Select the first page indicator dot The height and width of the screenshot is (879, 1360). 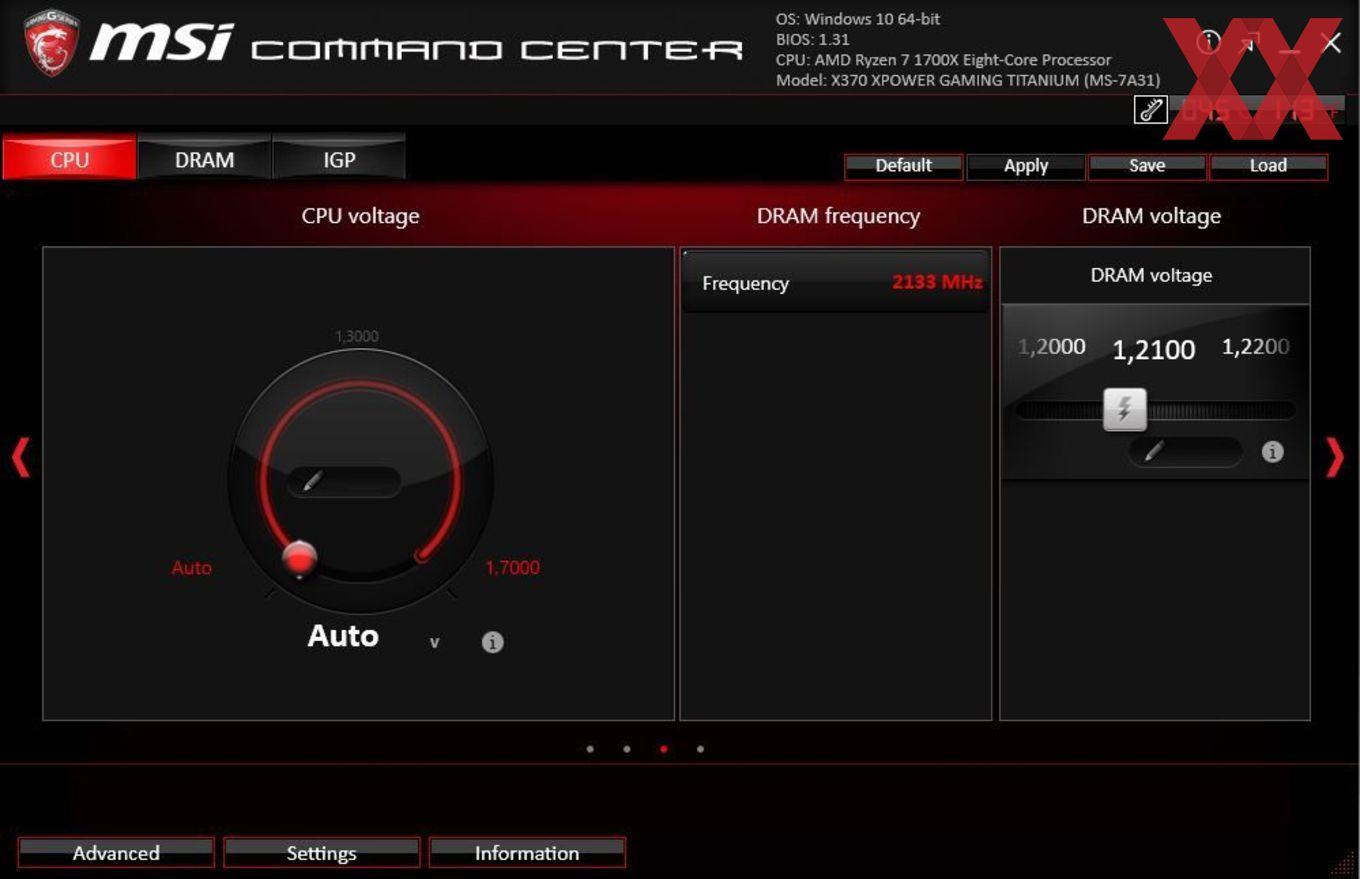tap(590, 748)
